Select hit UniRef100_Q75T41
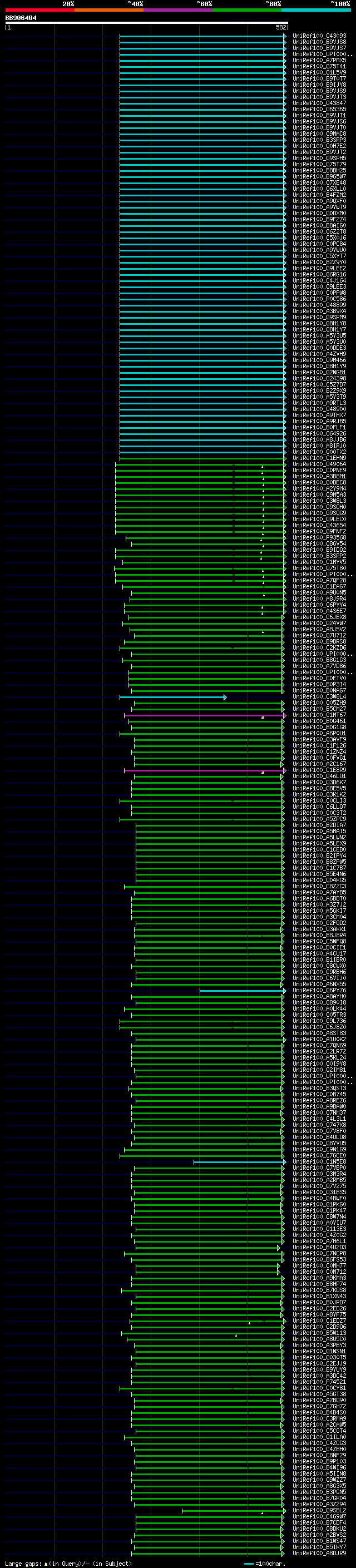The width and height of the screenshot is (356, 1568). point(319,66)
